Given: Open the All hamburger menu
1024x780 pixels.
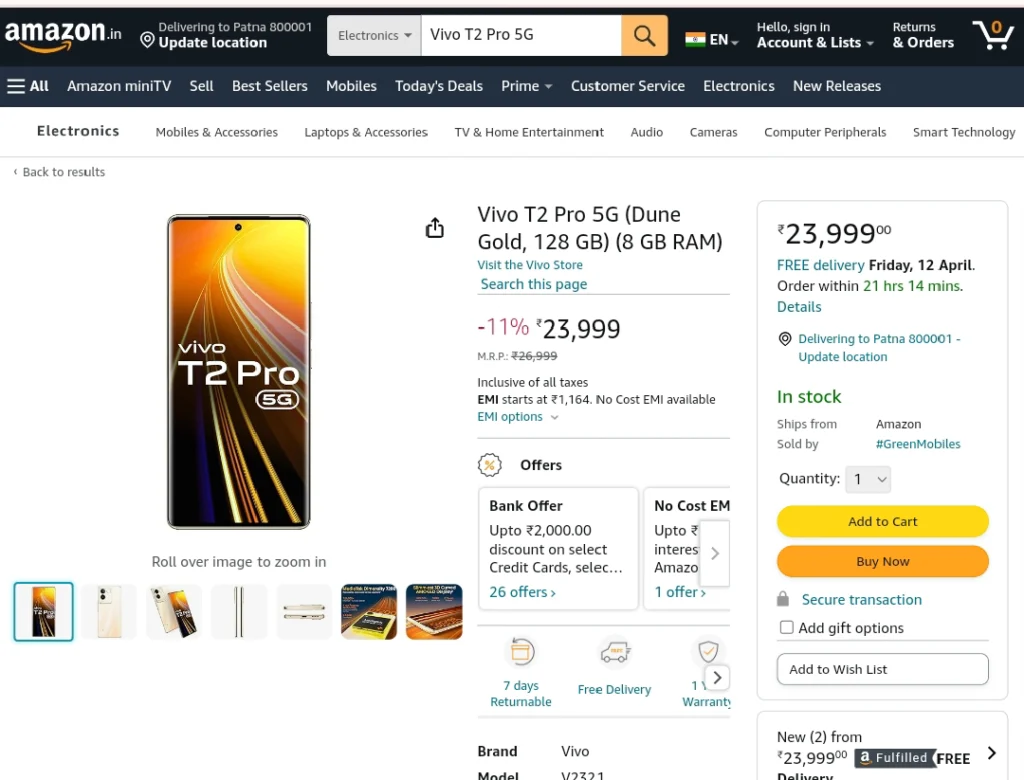Looking at the screenshot, I should [28, 86].
